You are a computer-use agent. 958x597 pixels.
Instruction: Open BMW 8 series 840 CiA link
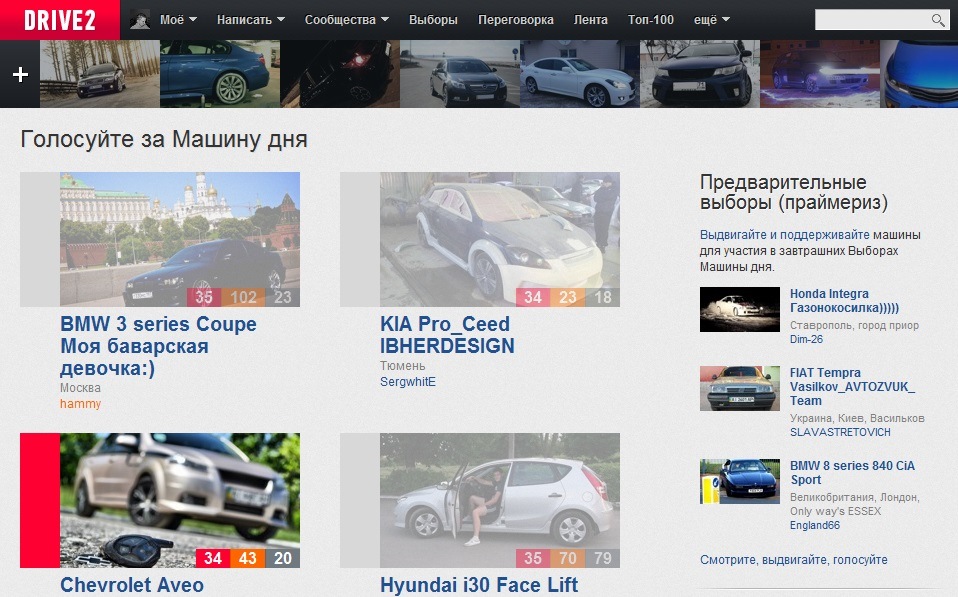point(852,472)
